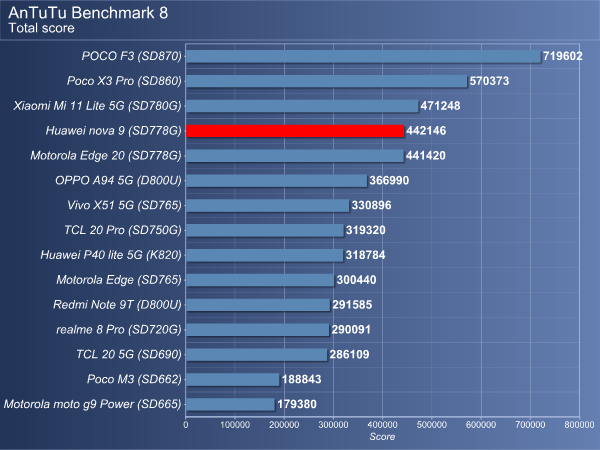Click the score value 366990
Image resolution: width=600 pixels, height=450 pixels.
[389, 181]
